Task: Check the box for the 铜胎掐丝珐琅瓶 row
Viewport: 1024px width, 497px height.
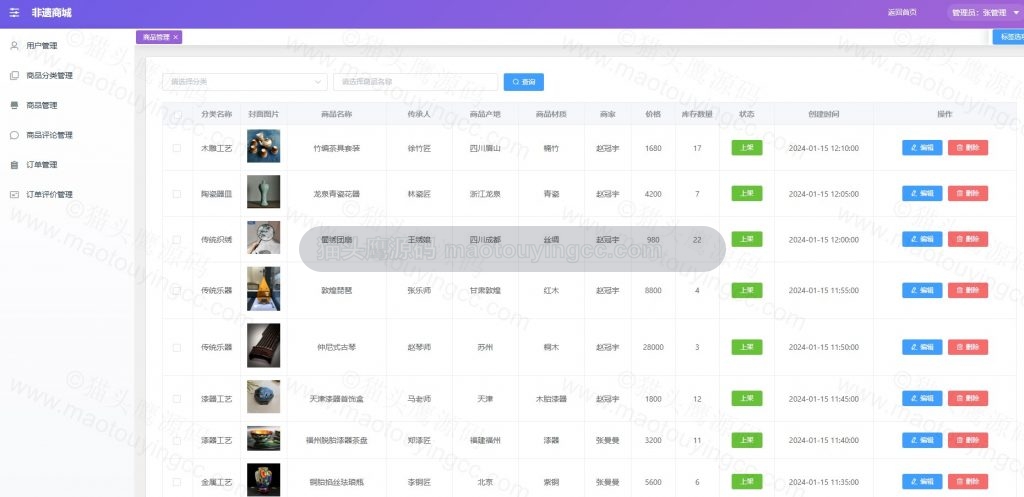Action: point(177,482)
